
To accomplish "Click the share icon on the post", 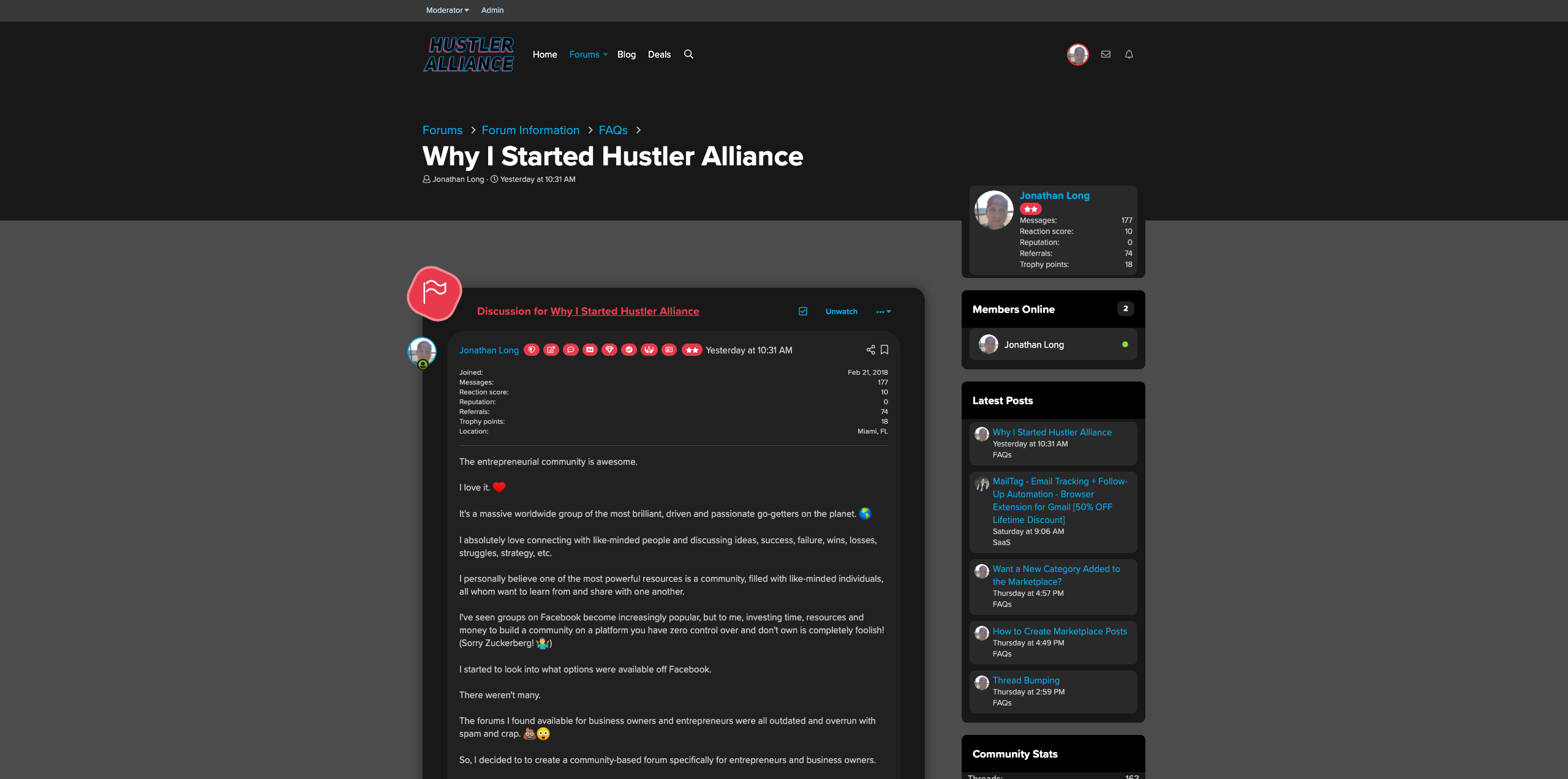I will (870, 350).
